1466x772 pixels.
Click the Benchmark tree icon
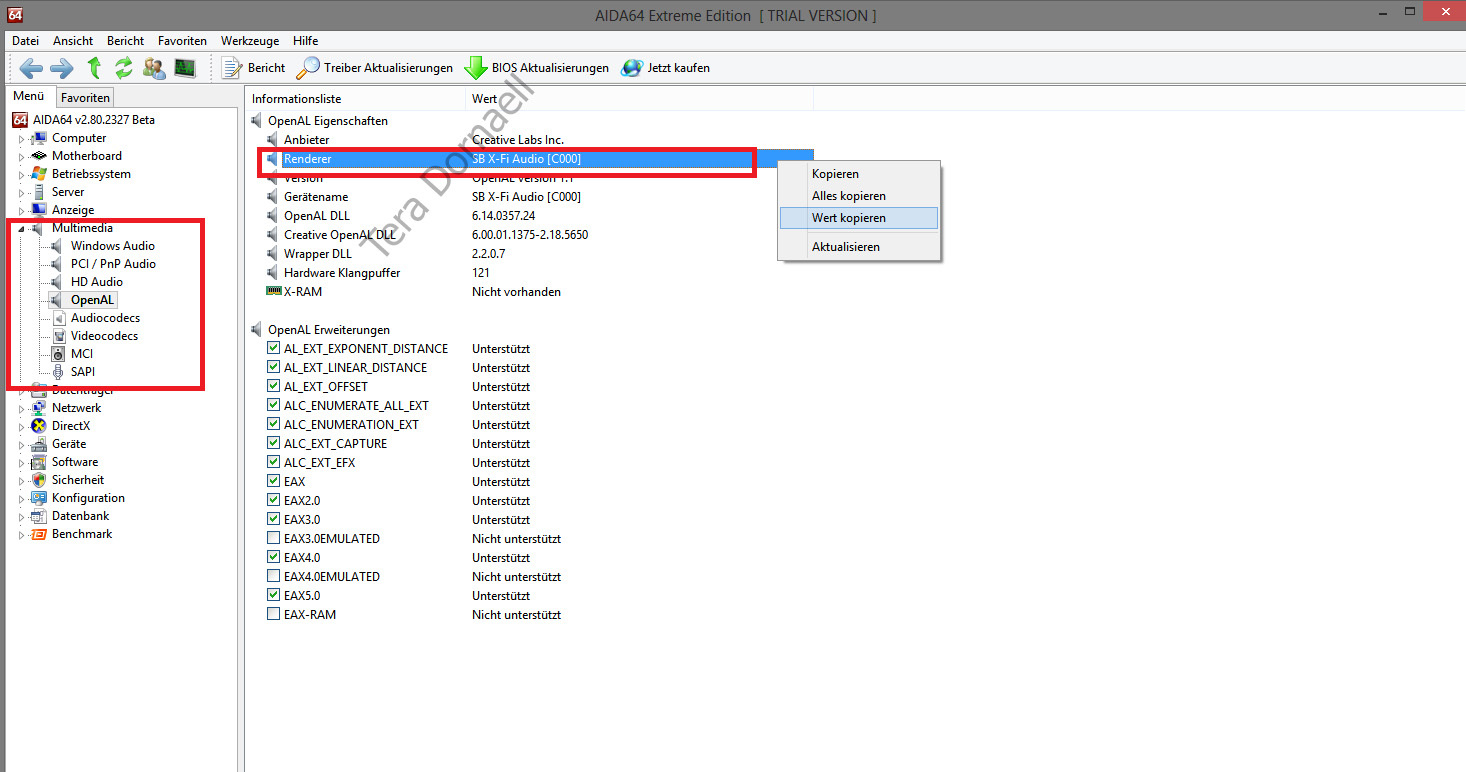click(x=39, y=534)
